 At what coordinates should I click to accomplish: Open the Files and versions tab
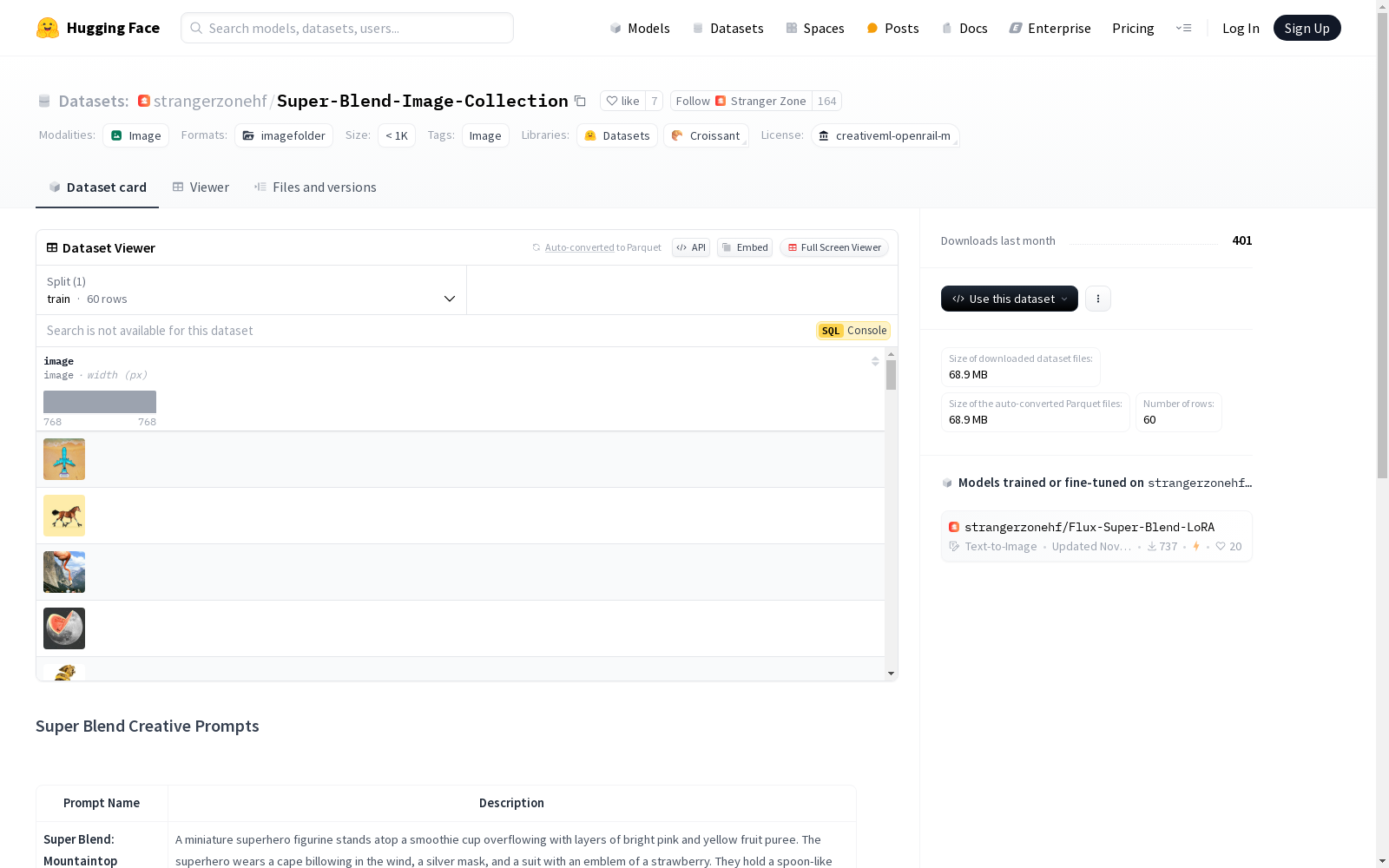pyautogui.click(x=315, y=187)
